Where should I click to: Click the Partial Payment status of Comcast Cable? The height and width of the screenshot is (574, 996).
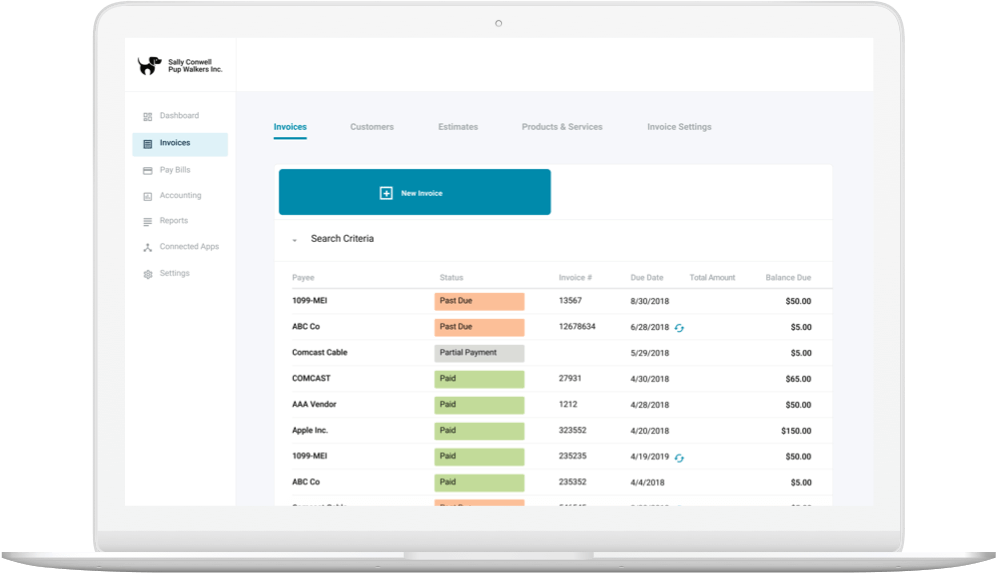coord(479,353)
